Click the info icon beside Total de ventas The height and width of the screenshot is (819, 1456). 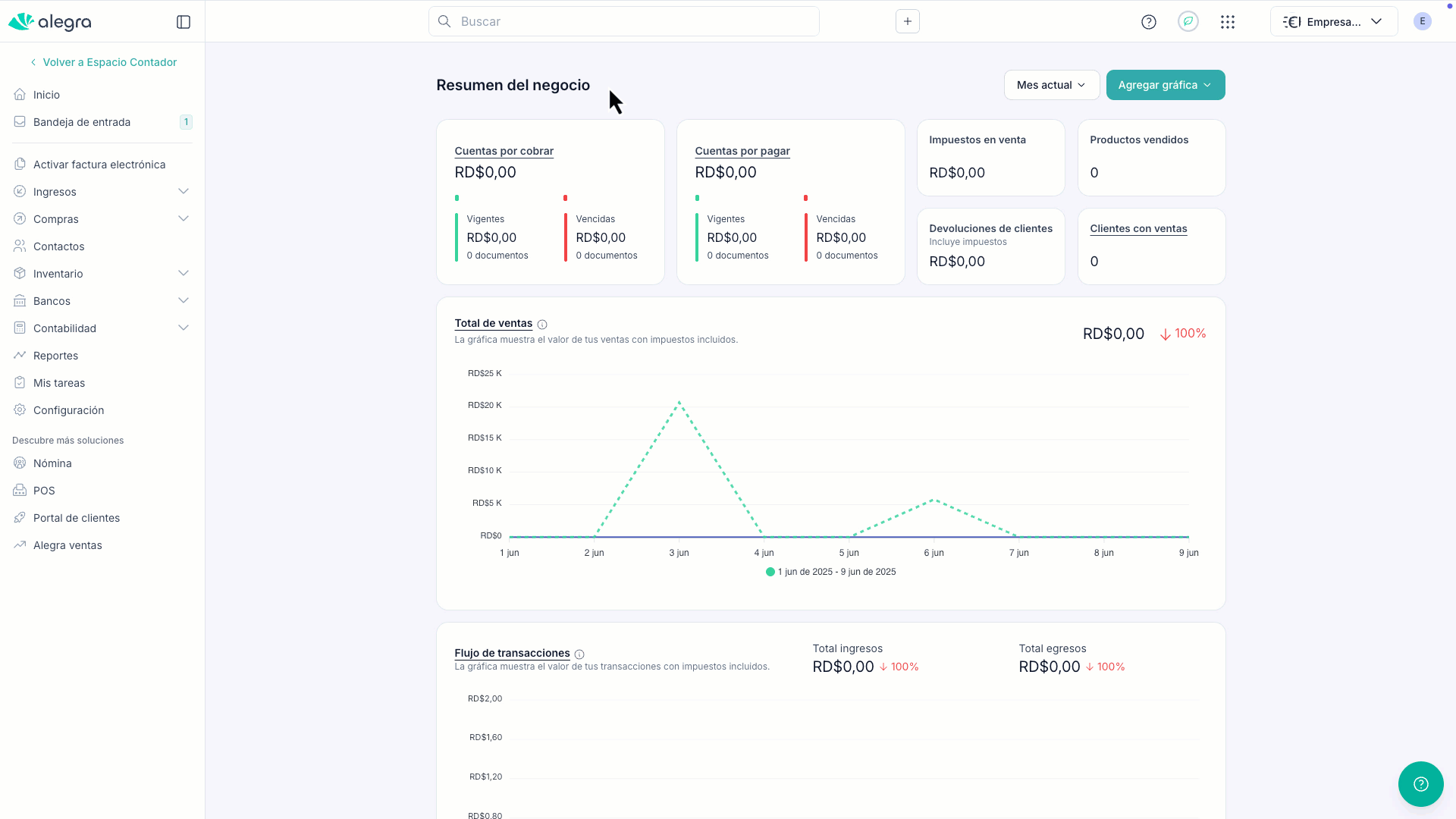pos(542,325)
